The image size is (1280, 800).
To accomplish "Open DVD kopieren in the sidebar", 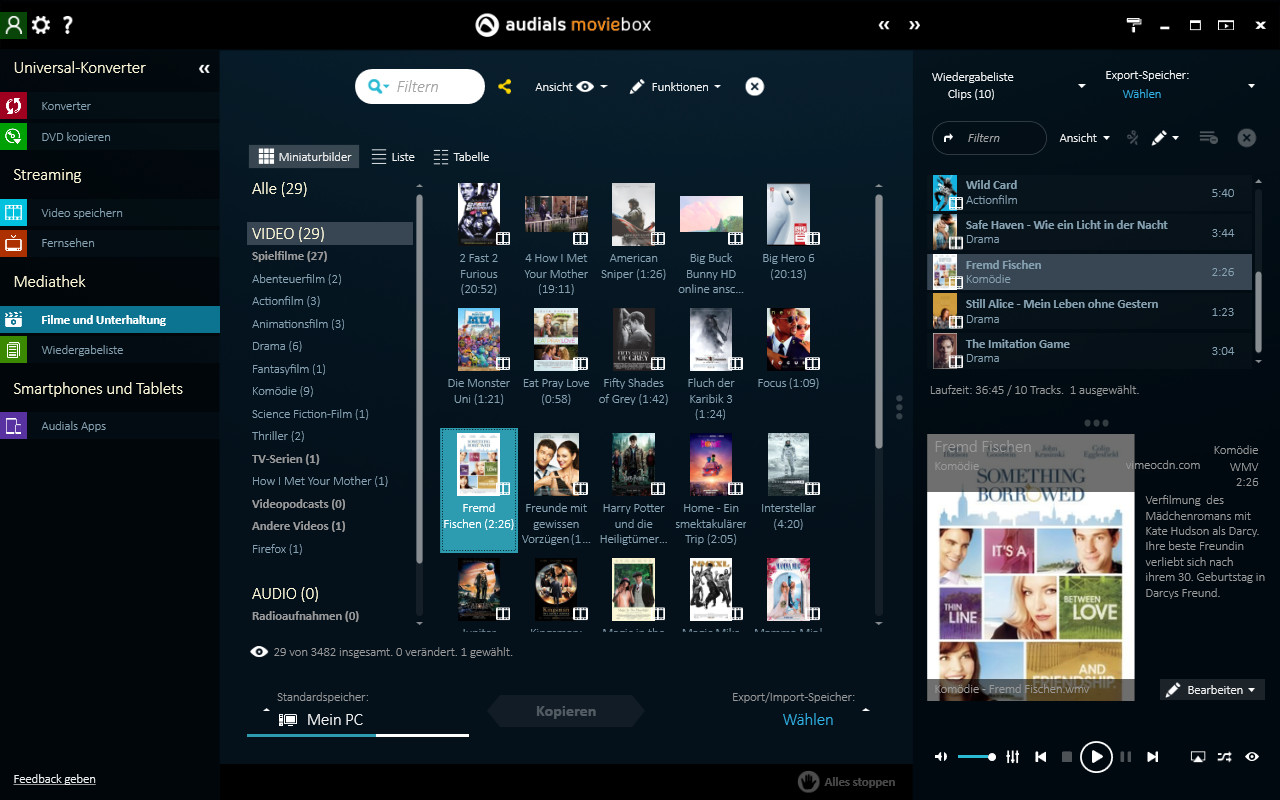I will (110, 137).
